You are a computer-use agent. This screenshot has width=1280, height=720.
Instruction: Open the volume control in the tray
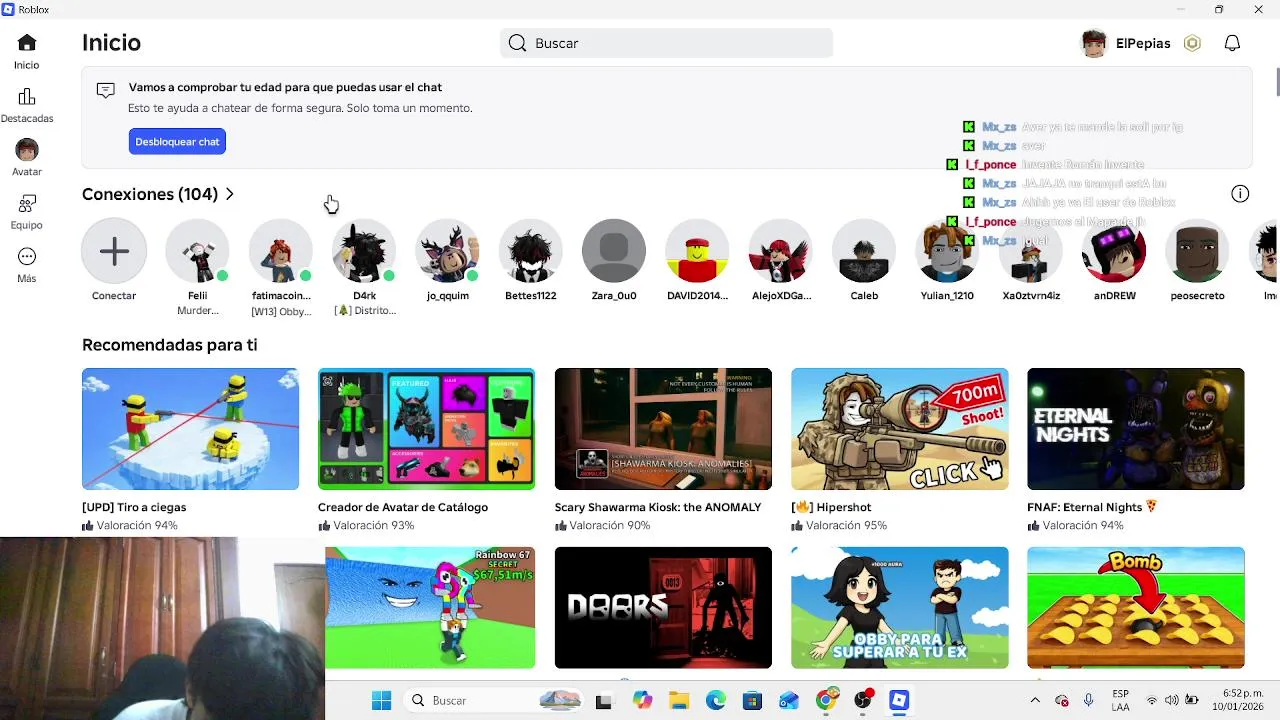pyautogui.click(x=1171, y=700)
